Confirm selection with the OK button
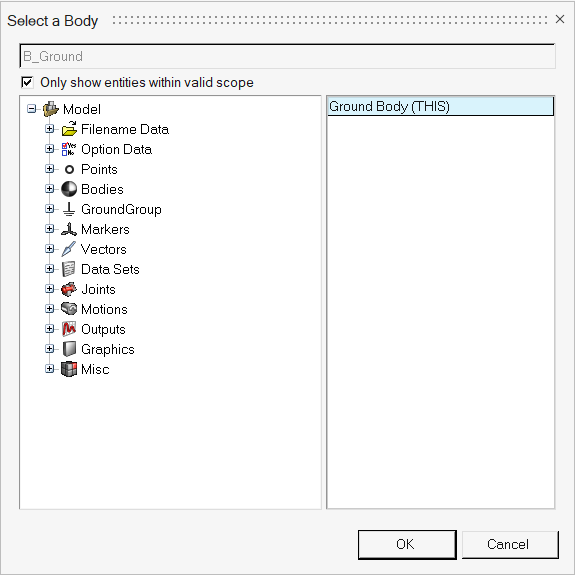 click(407, 545)
